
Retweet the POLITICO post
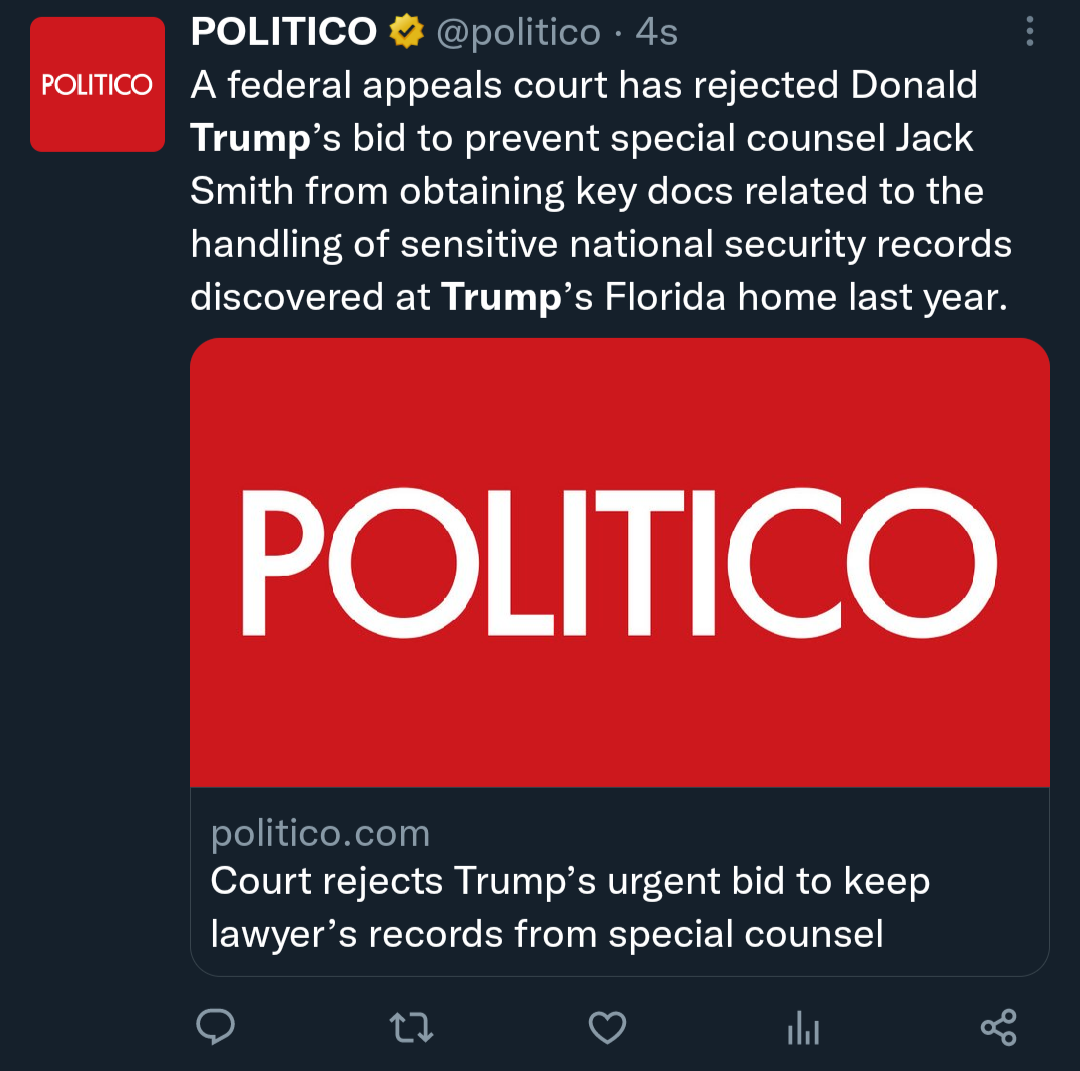tap(410, 1027)
